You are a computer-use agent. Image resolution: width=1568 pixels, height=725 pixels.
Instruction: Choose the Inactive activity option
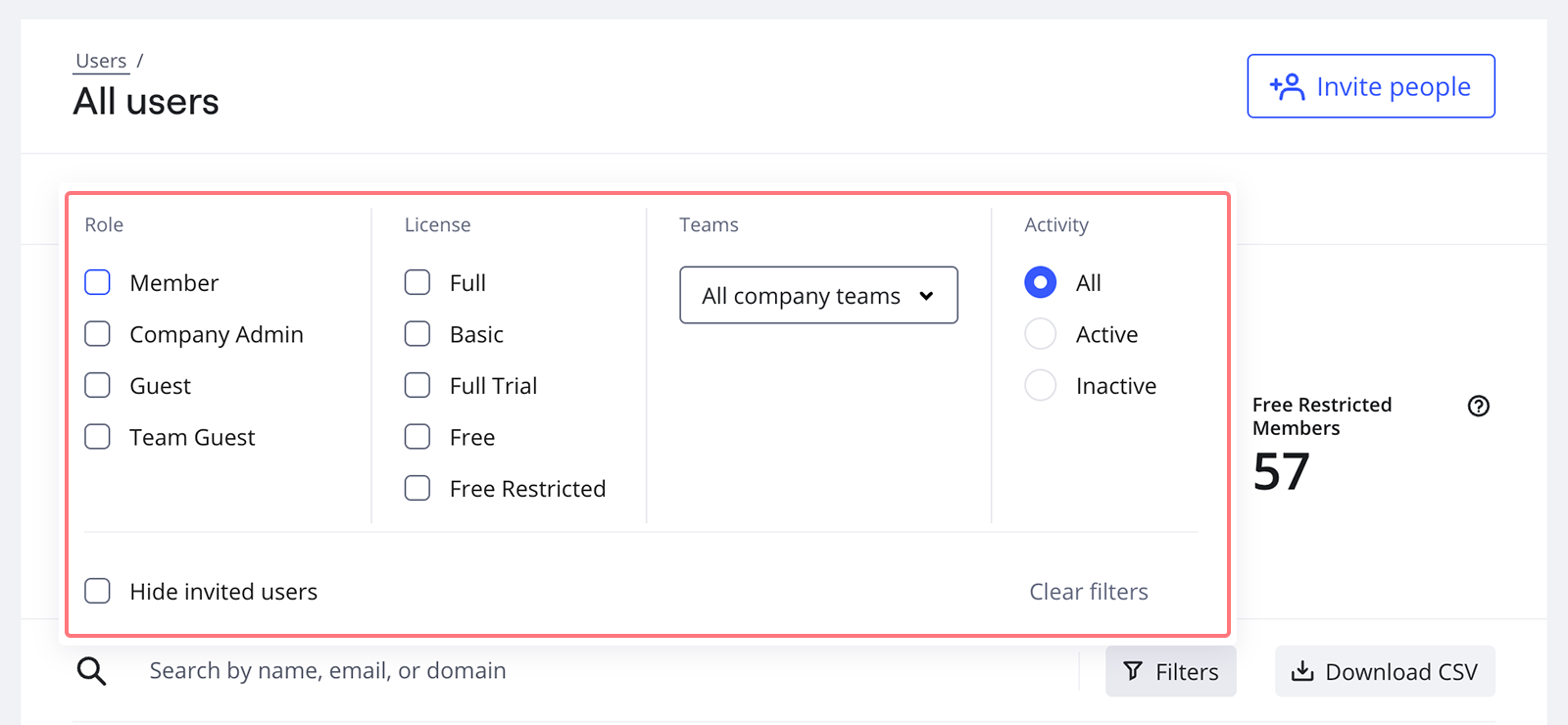[x=1041, y=386]
